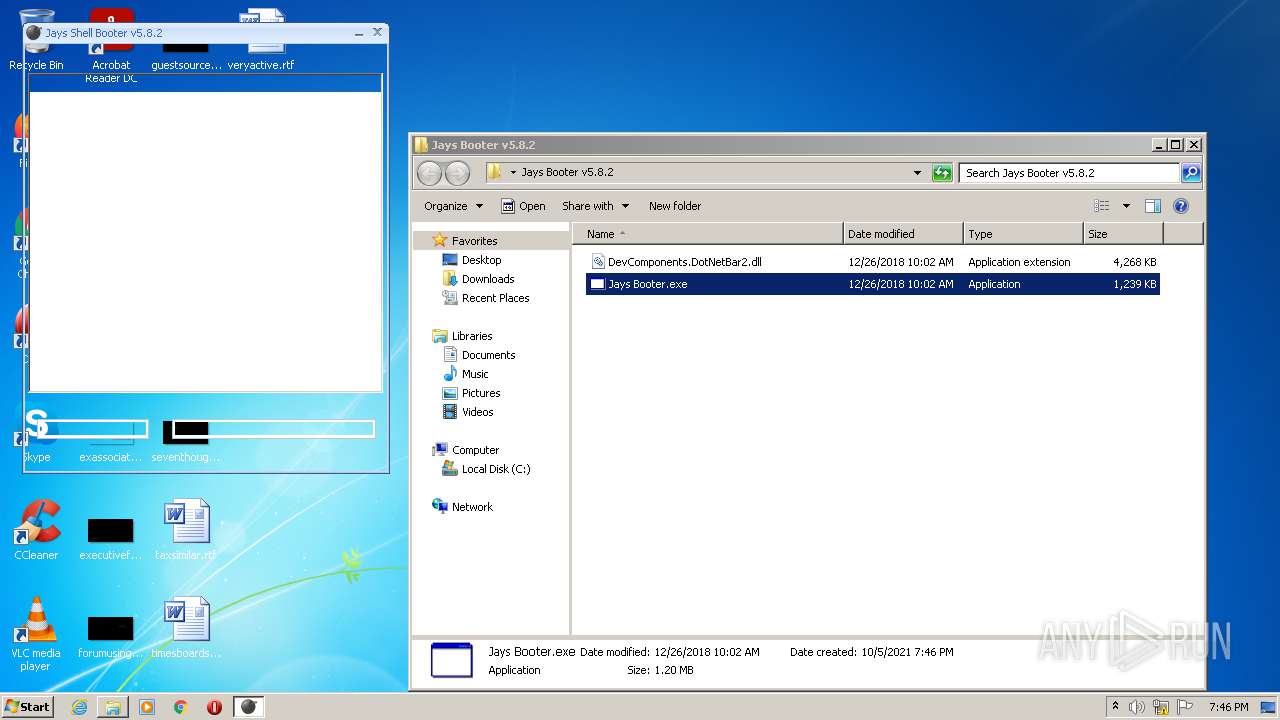
Task: Show hidden system tray icons
Action: point(1115,707)
